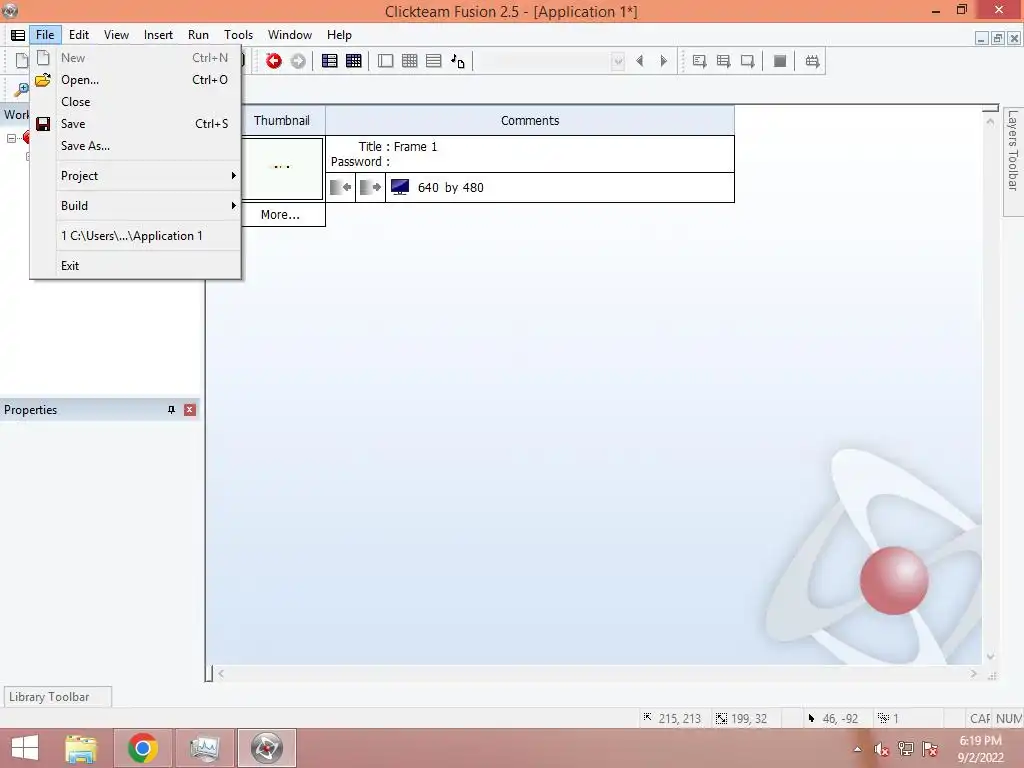The width and height of the screenshot is (1024, 768).
Task: Click the More... button below the thumbnail
Action: [x=282, y=215]
